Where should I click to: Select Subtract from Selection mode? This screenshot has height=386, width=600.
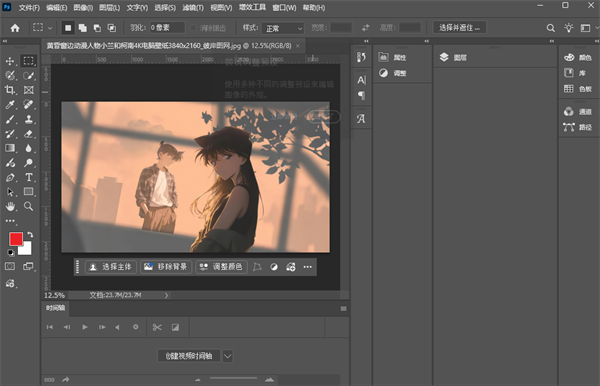pos(97,28)
